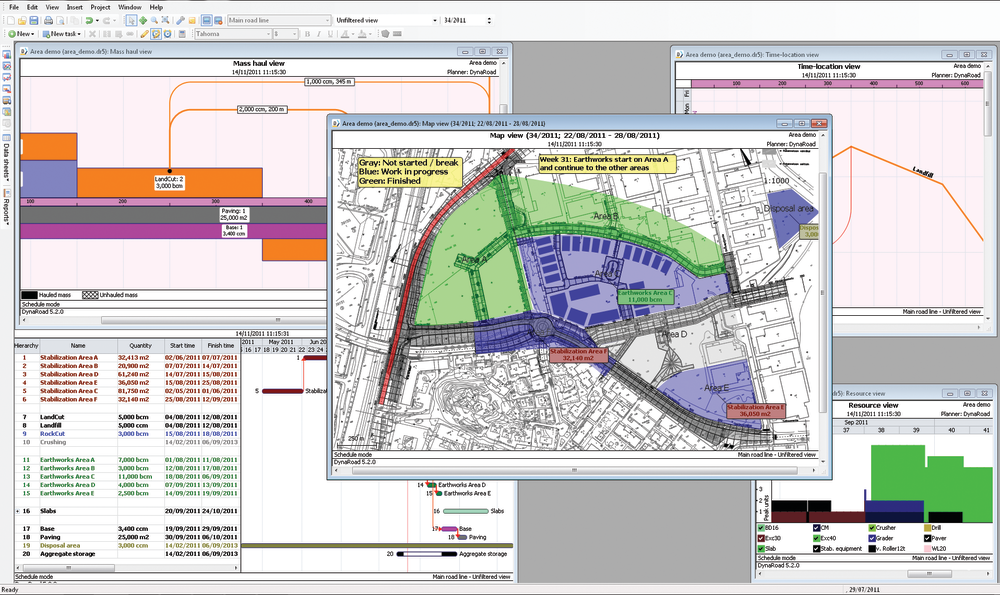The width and height of the screenshot is (1000, 595).
Task: Click the second icon in left sidebar
Action: point(6,66)
